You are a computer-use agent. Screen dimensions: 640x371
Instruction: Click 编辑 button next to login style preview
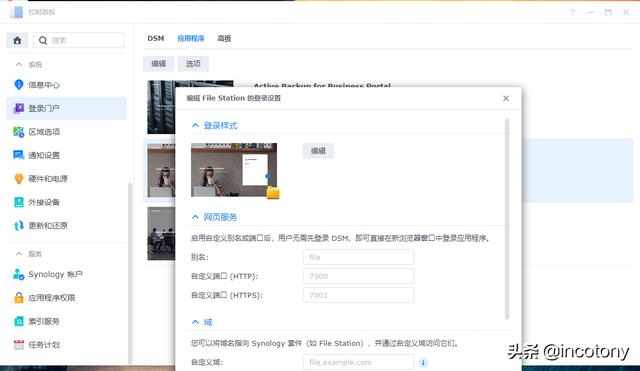(318, 151)
